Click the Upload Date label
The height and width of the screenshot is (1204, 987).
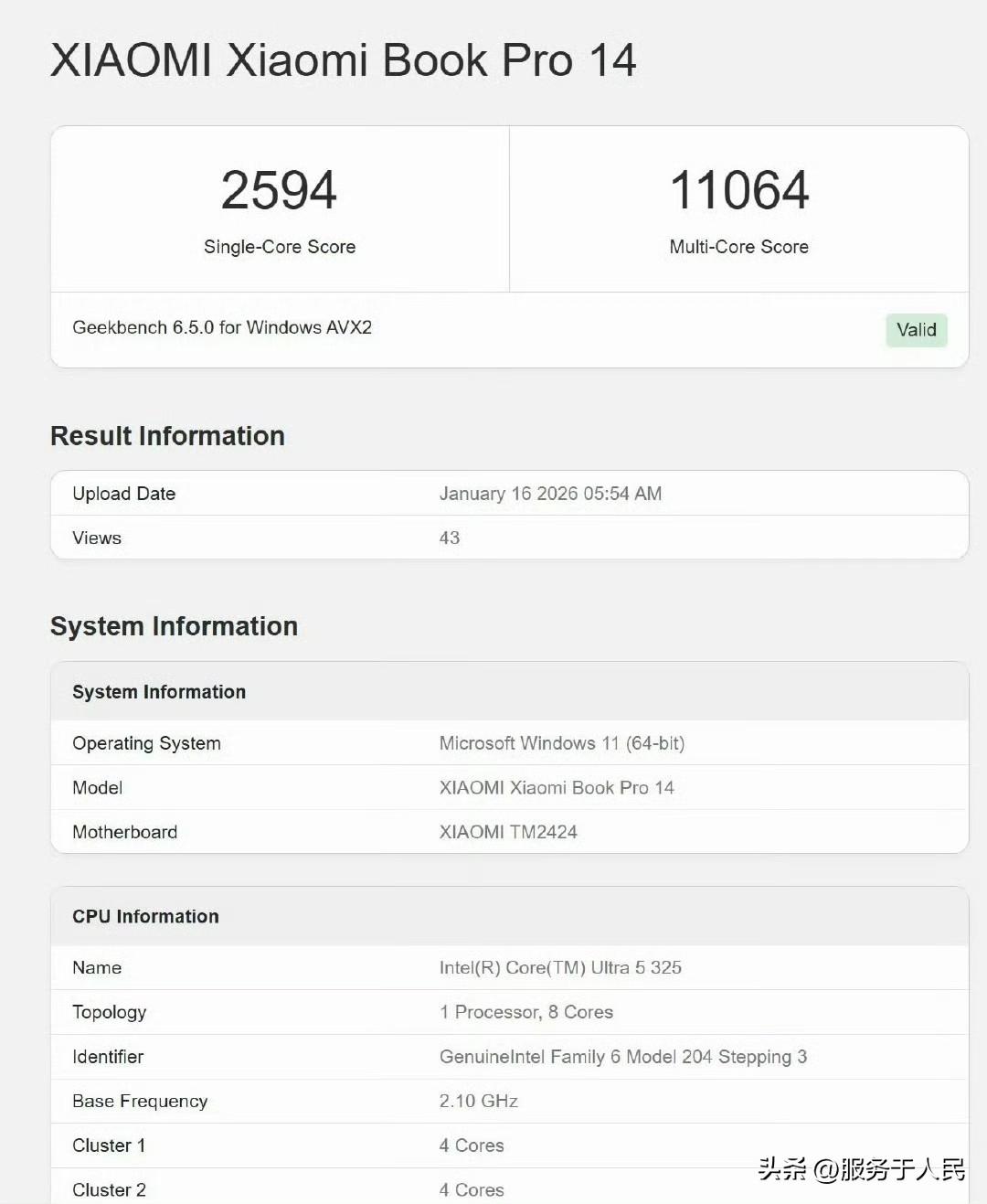pyautogui.click(x=123, y=494)
